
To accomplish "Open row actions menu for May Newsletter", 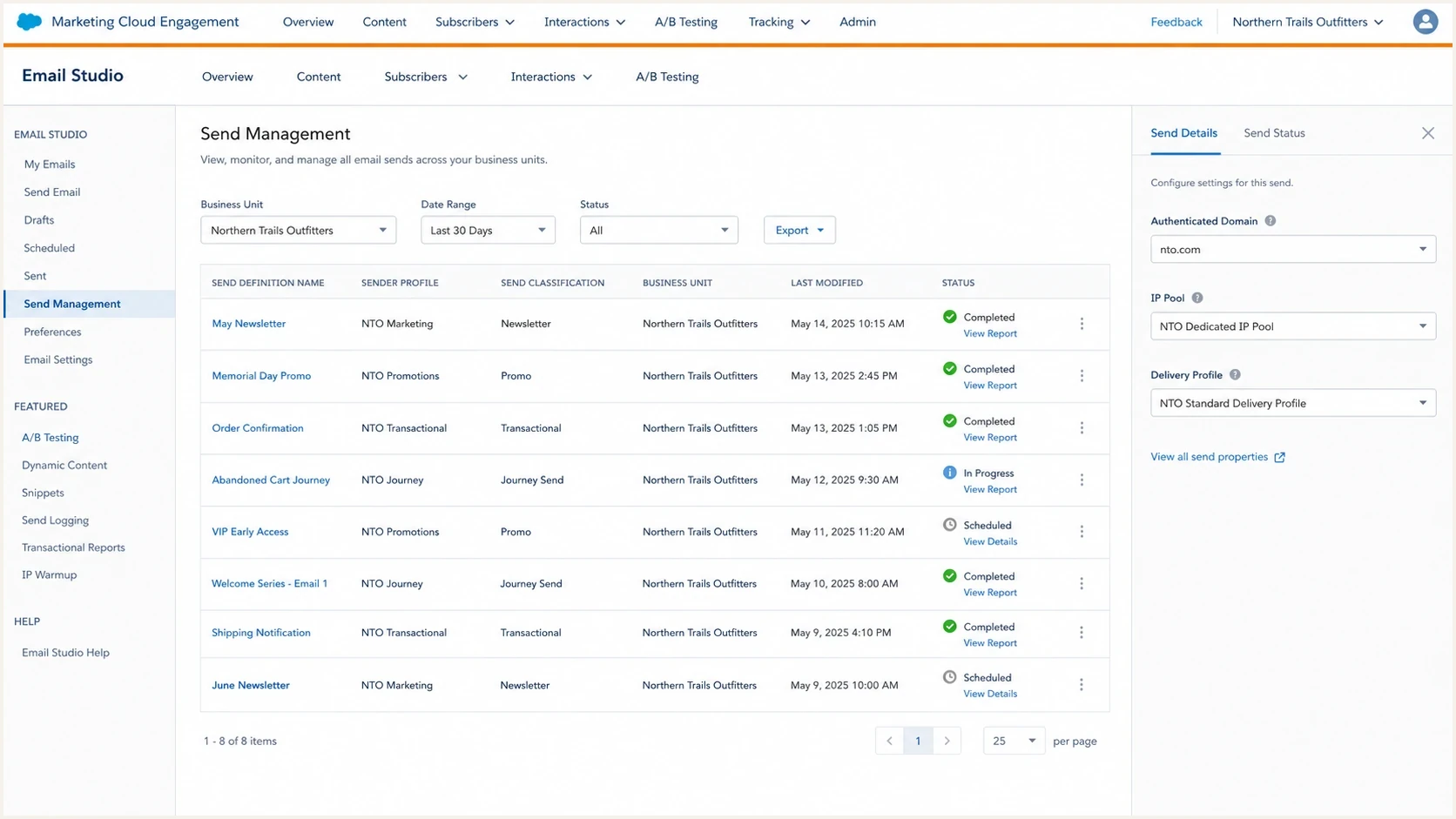I will (1082, 324).
